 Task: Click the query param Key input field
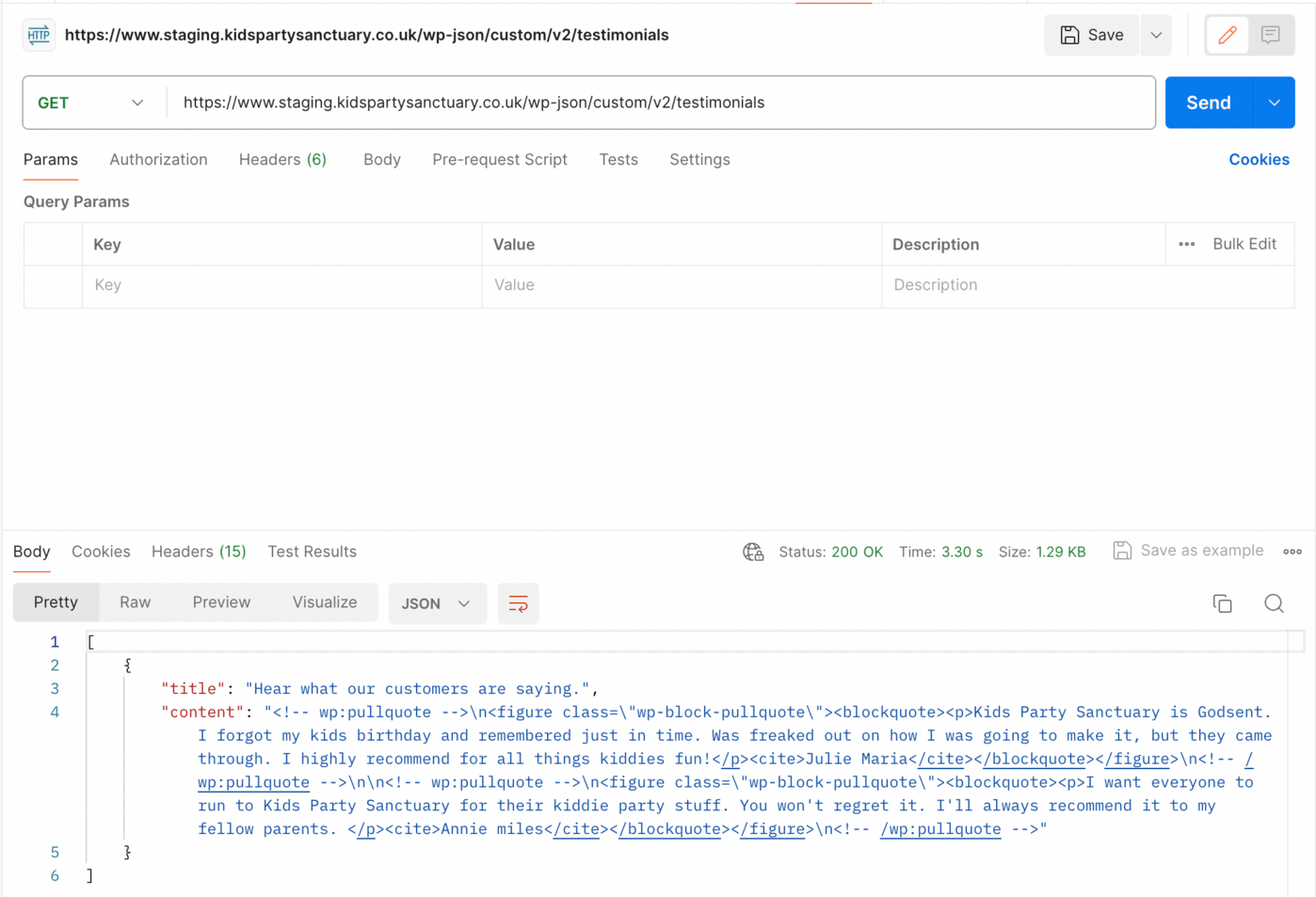281,285
